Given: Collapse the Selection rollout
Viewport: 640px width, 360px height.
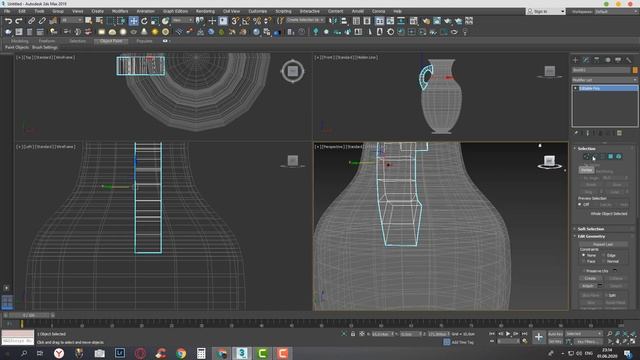Looking at the screenshot, I should pyautogui.click(x=587, y=148).
